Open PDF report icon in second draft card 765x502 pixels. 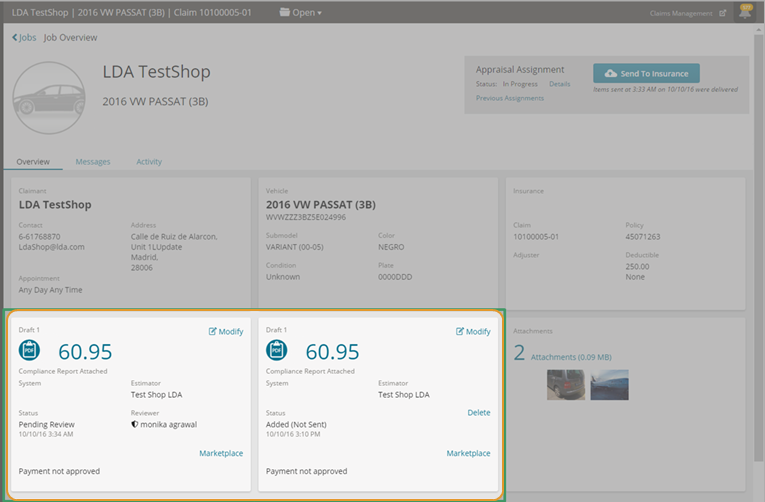(x=277, y=350)
